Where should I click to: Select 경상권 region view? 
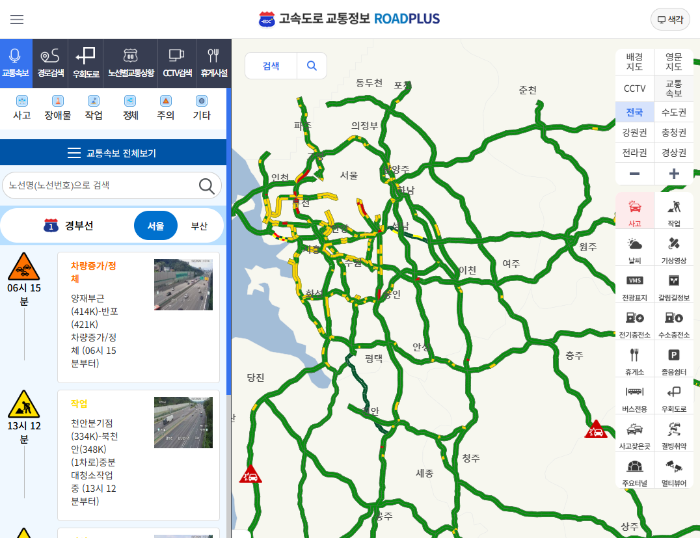coord(673,153)
